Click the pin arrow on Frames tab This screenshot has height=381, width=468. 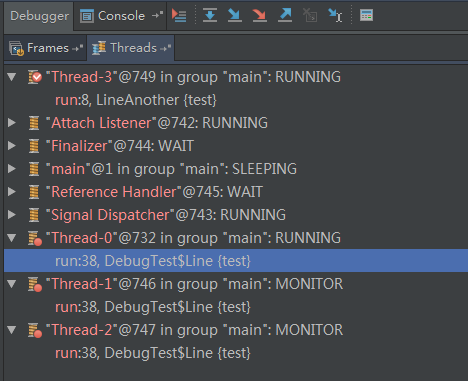(x=77, y=49)
